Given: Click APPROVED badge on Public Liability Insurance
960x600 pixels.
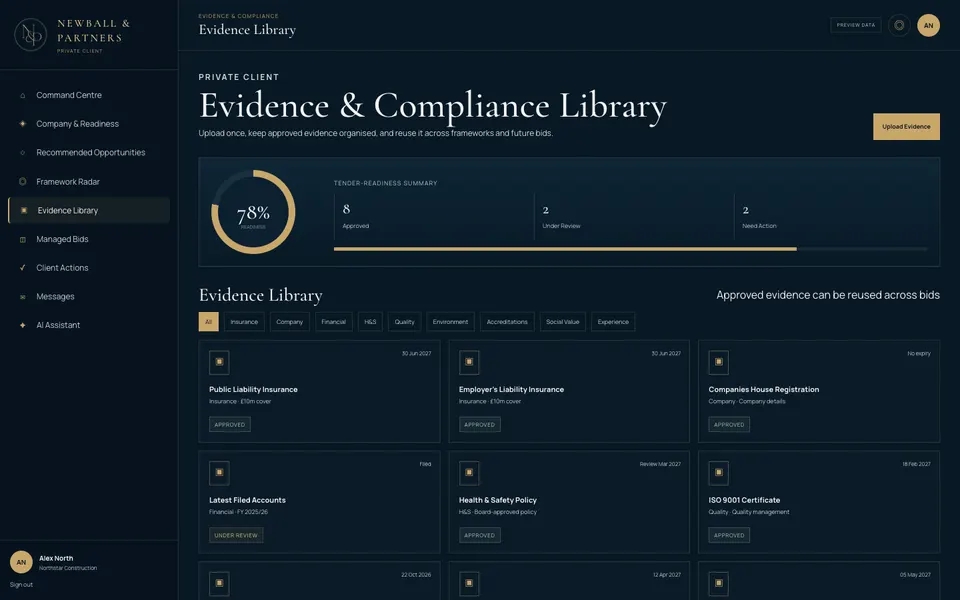Looking at the screenshot, I should [x=230, y=424].
